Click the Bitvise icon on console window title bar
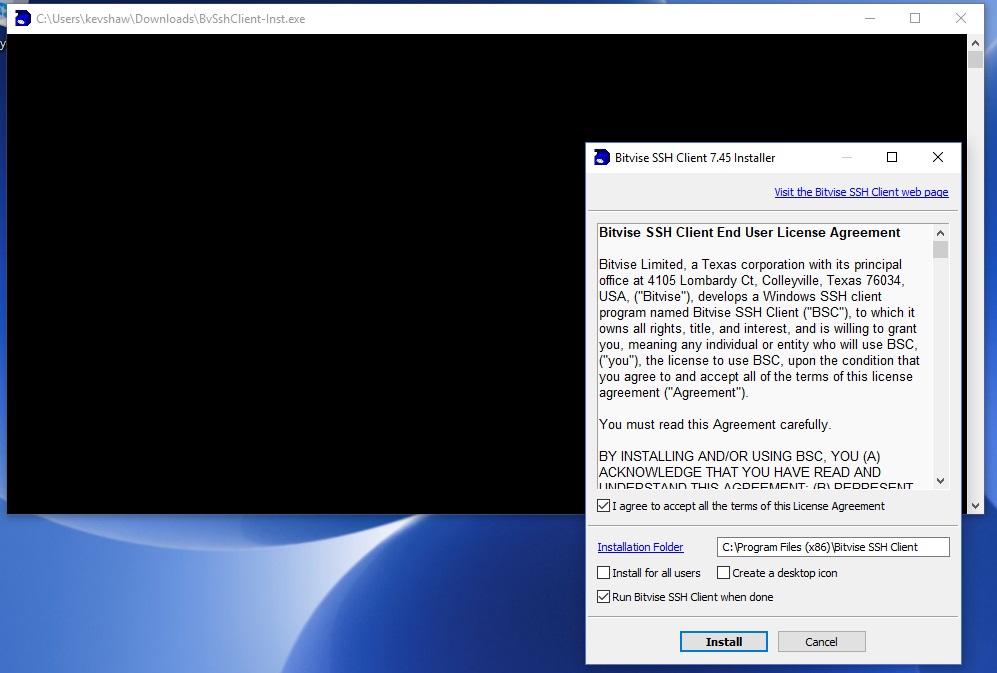 (20, 17)
